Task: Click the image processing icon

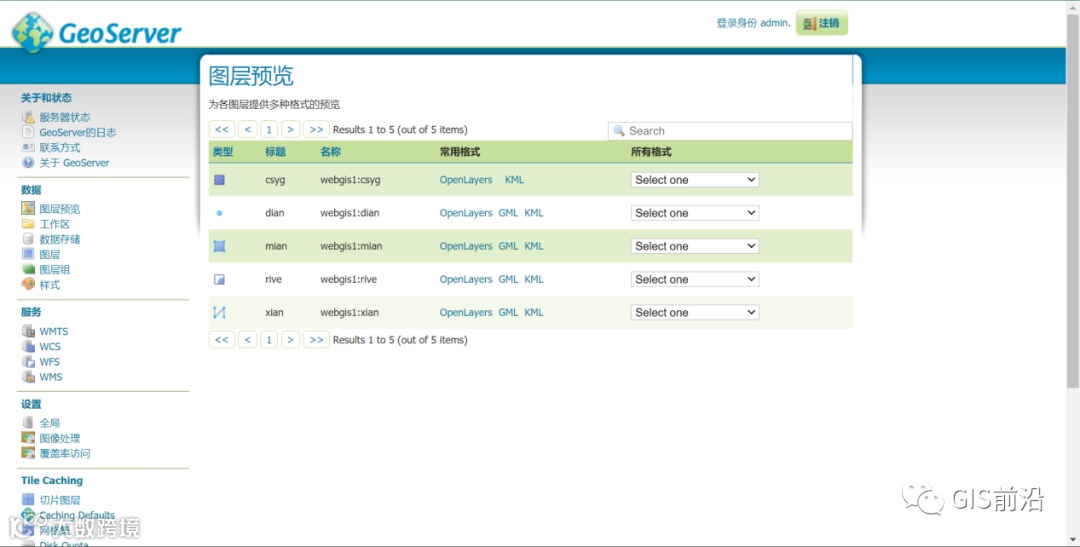Action: coord(28,438)
